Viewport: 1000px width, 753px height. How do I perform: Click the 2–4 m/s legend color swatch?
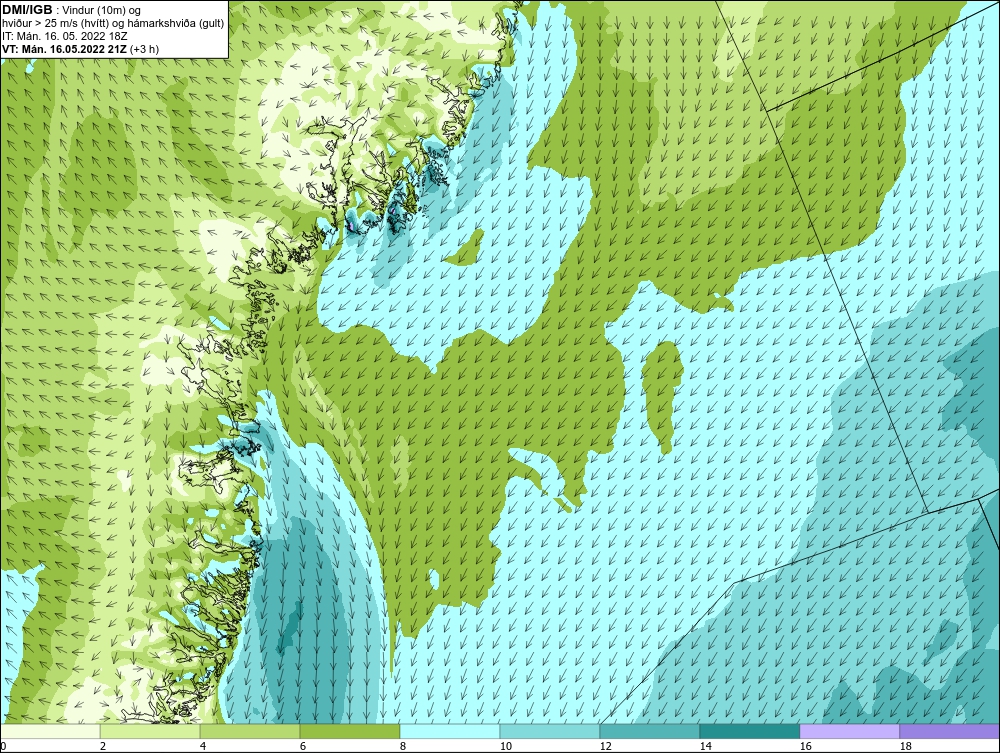(x=150, y=731)
